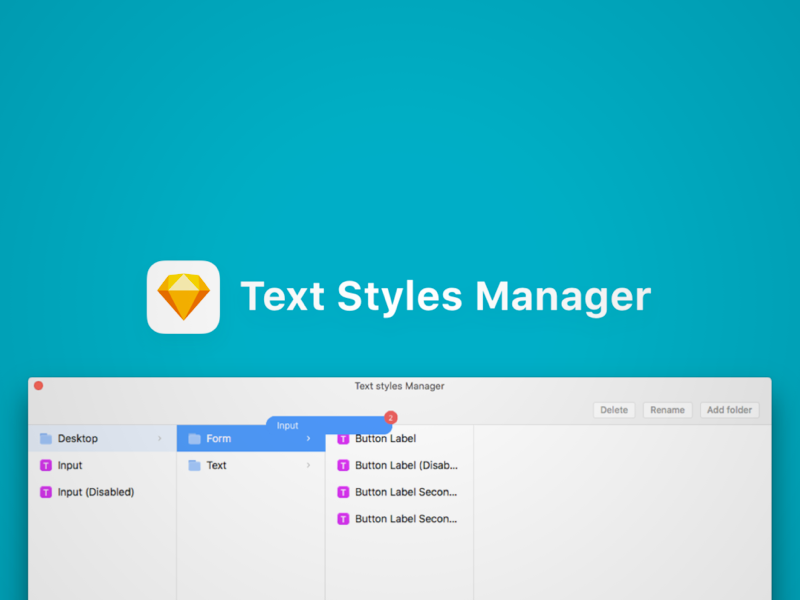
Task: Click the Rename button
Action: 667,410
